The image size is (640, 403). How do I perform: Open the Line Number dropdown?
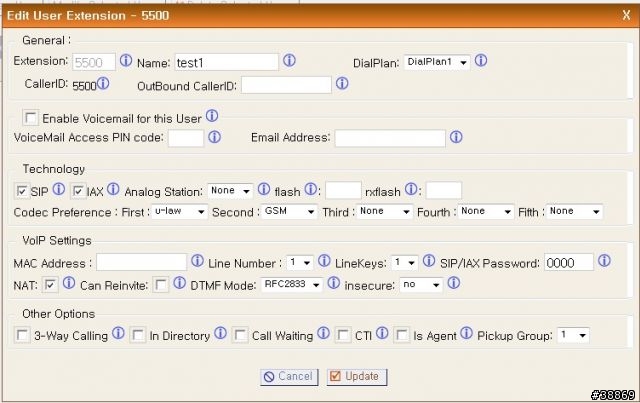coord(300,263)
